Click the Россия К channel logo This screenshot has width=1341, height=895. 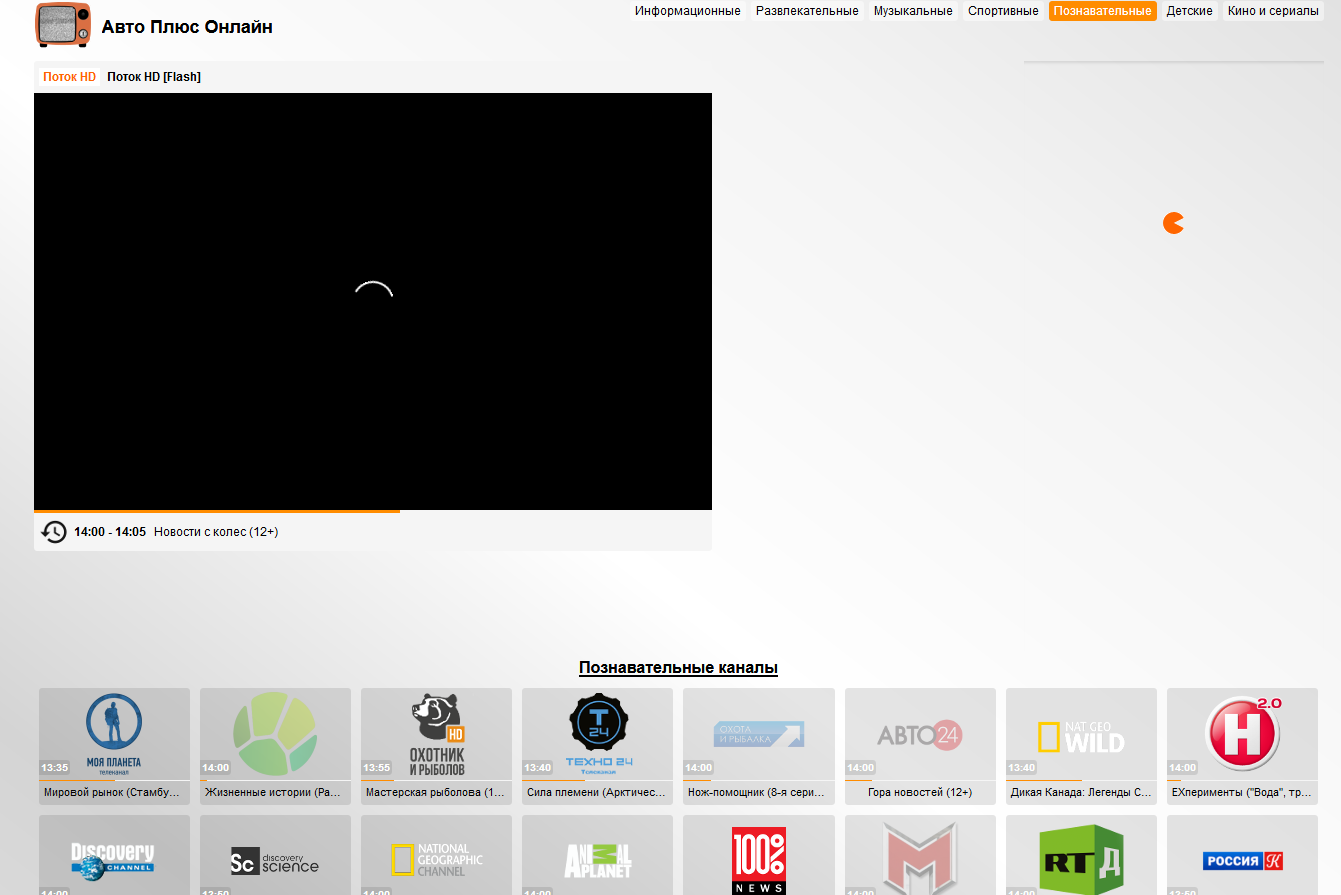point(1241,860)
